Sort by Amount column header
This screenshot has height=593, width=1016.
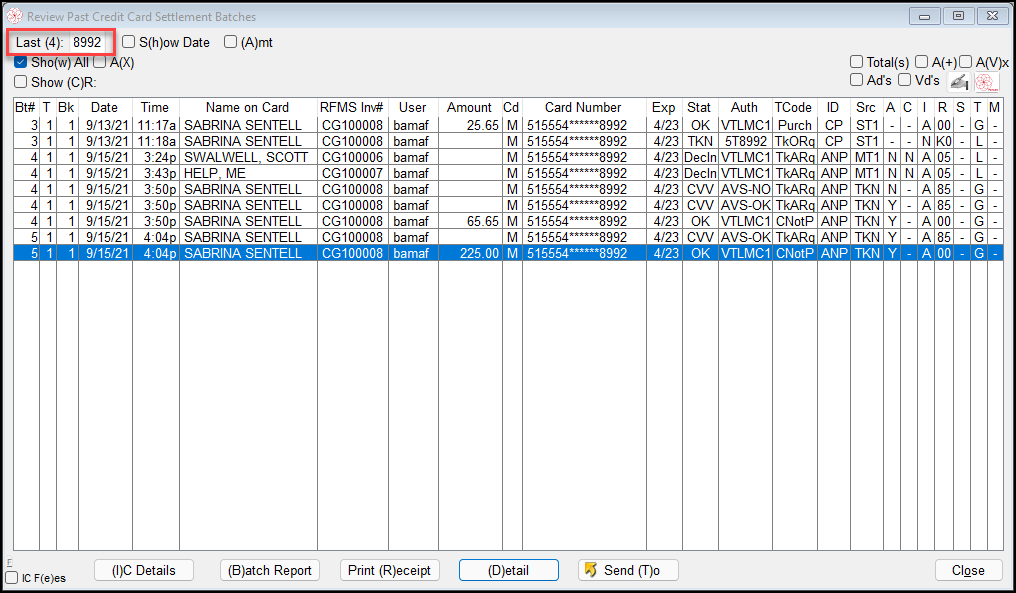click(x=469, y=107)
